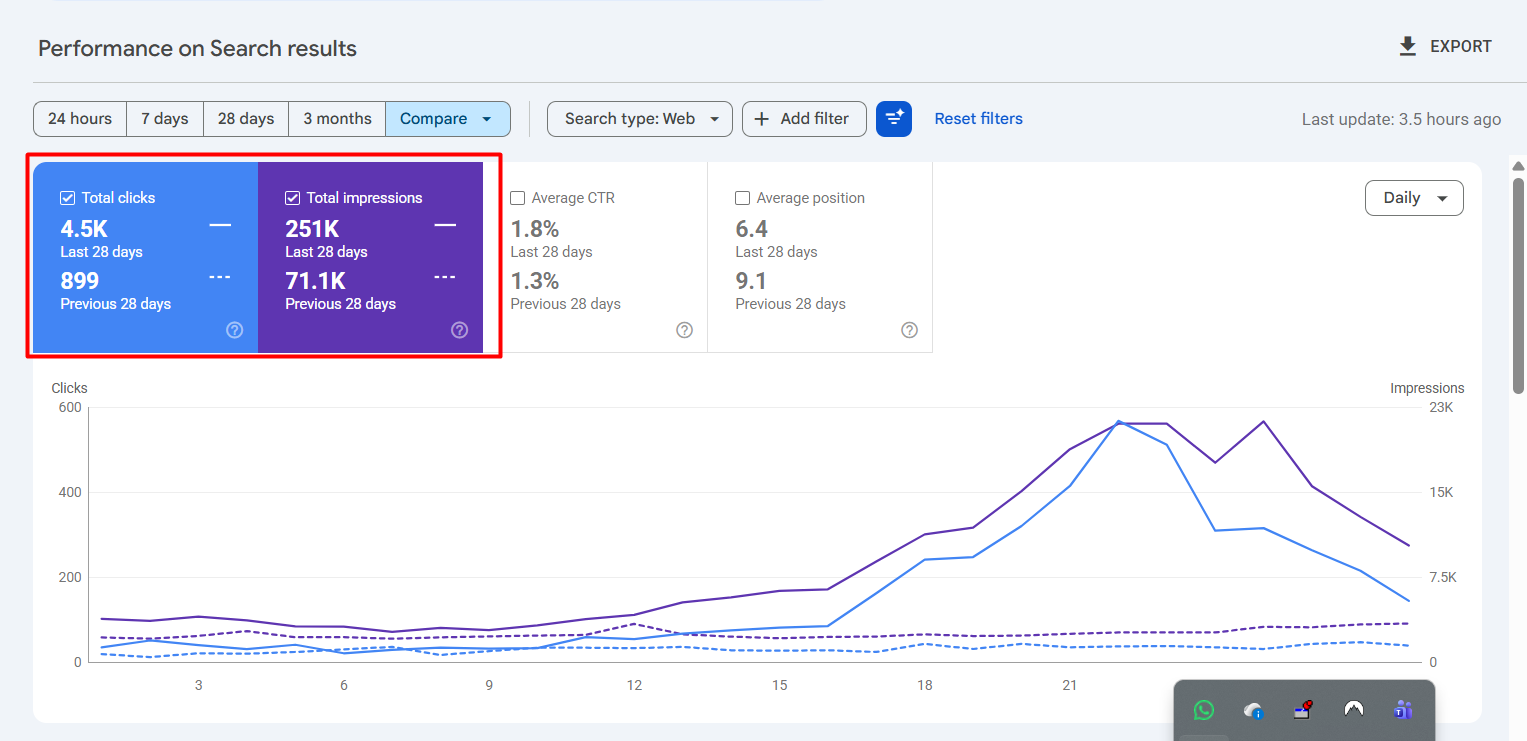The width and height of the screenshot is (1527, 741).
Task: Open help icon on Average position card
Action: pyautogui.click(x=910, y=330)
